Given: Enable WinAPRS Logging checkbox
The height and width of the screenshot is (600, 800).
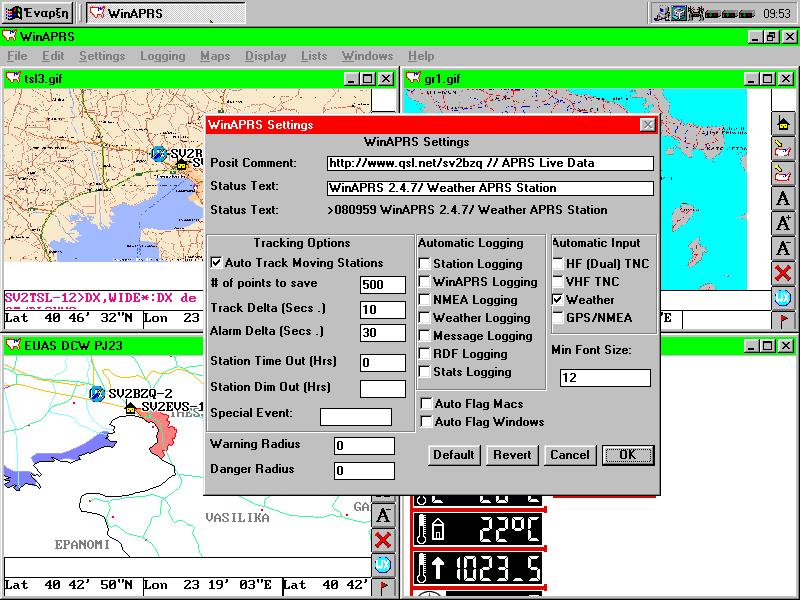Looking at the screenshot, I should (424, 282).
